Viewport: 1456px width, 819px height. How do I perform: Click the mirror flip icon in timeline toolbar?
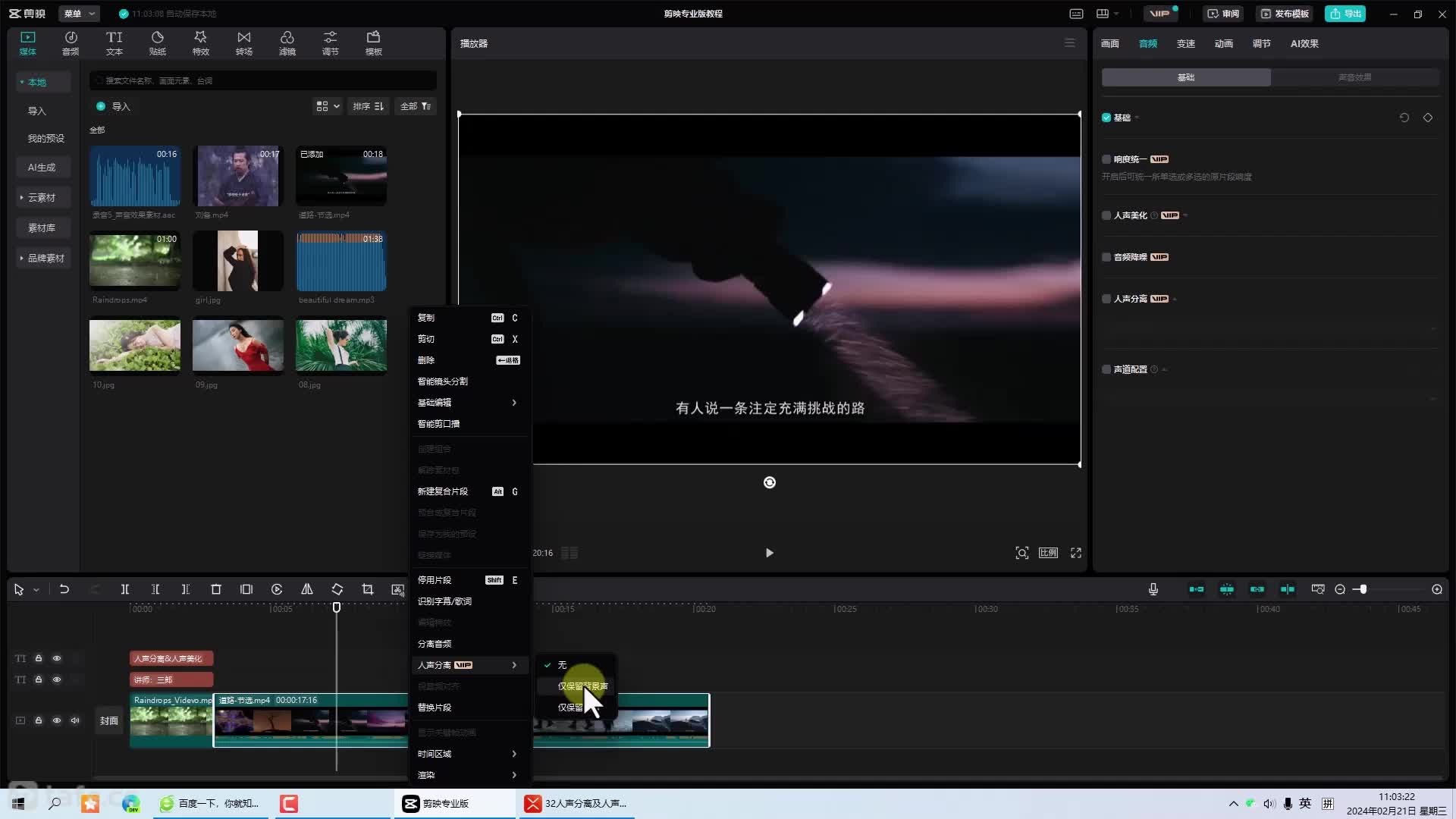[x=307, y=589]
